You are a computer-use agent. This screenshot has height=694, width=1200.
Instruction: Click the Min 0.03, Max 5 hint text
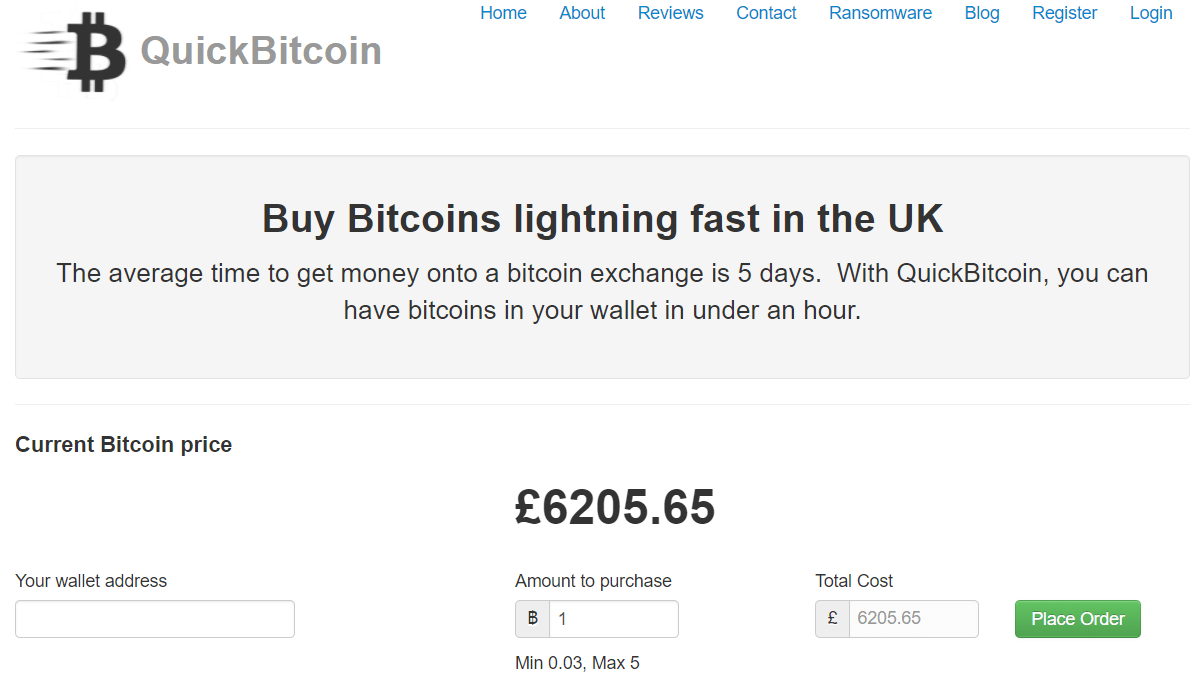[x=577, y=663]
